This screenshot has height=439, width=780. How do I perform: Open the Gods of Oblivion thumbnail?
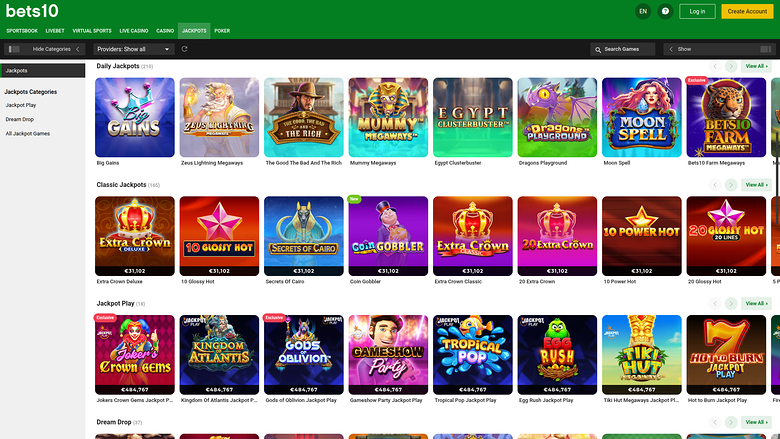[304, 355]
